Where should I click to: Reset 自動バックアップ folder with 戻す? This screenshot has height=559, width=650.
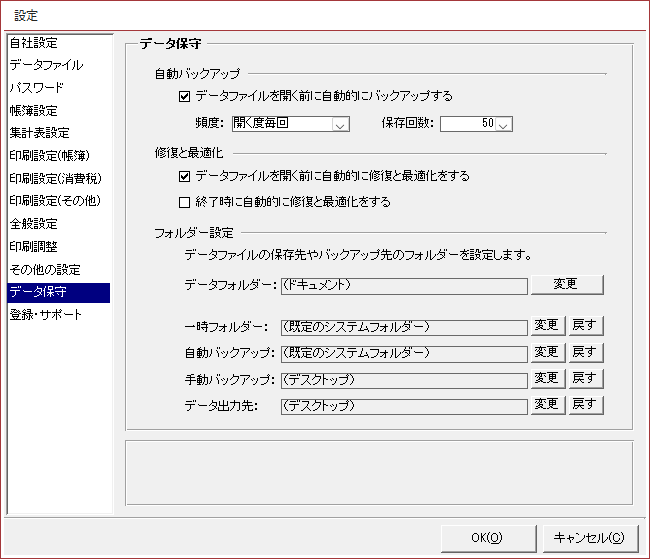pyautogui.click(x=585, y=352)
